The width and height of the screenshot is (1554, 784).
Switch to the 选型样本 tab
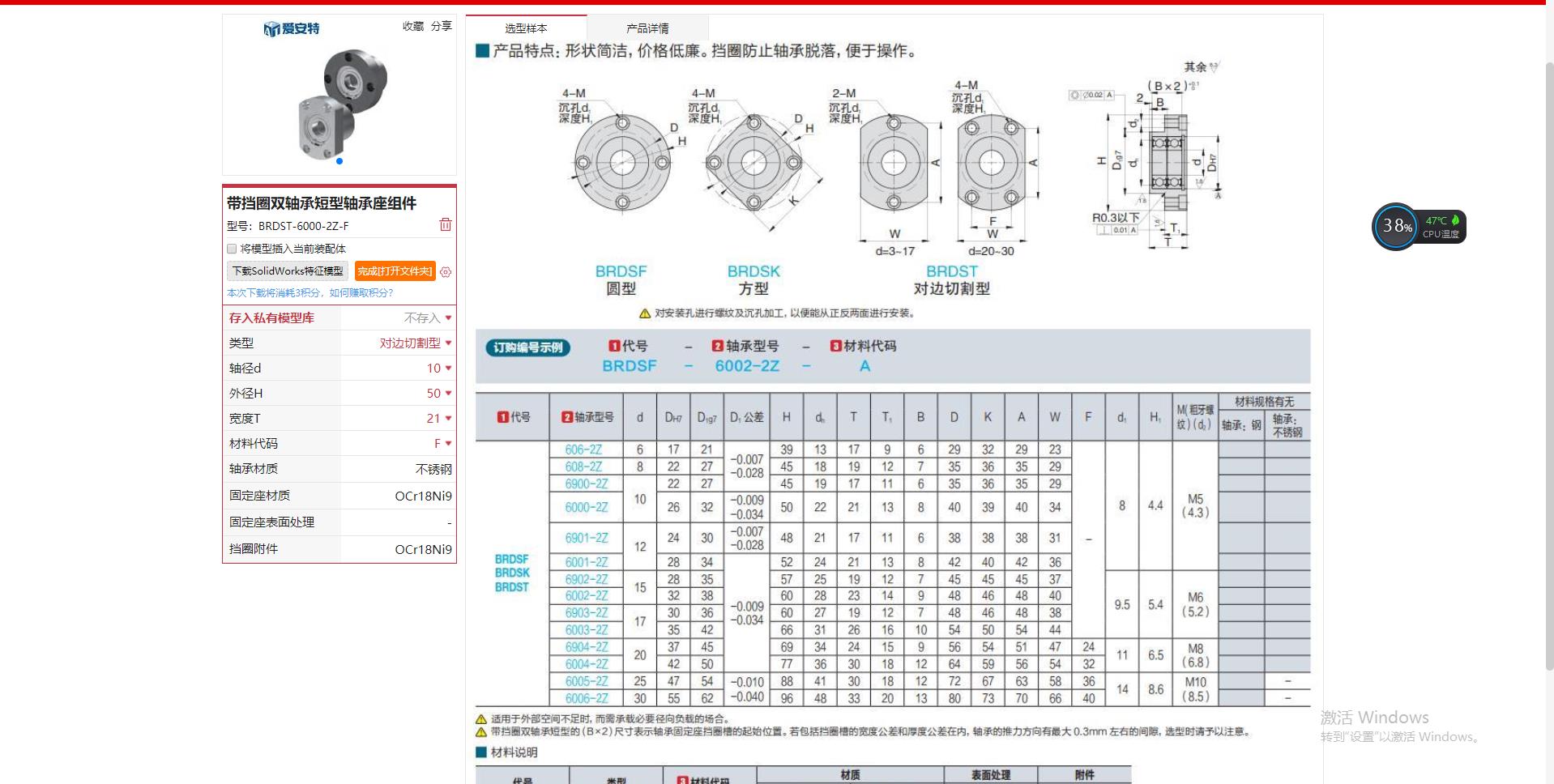(527, 28)
